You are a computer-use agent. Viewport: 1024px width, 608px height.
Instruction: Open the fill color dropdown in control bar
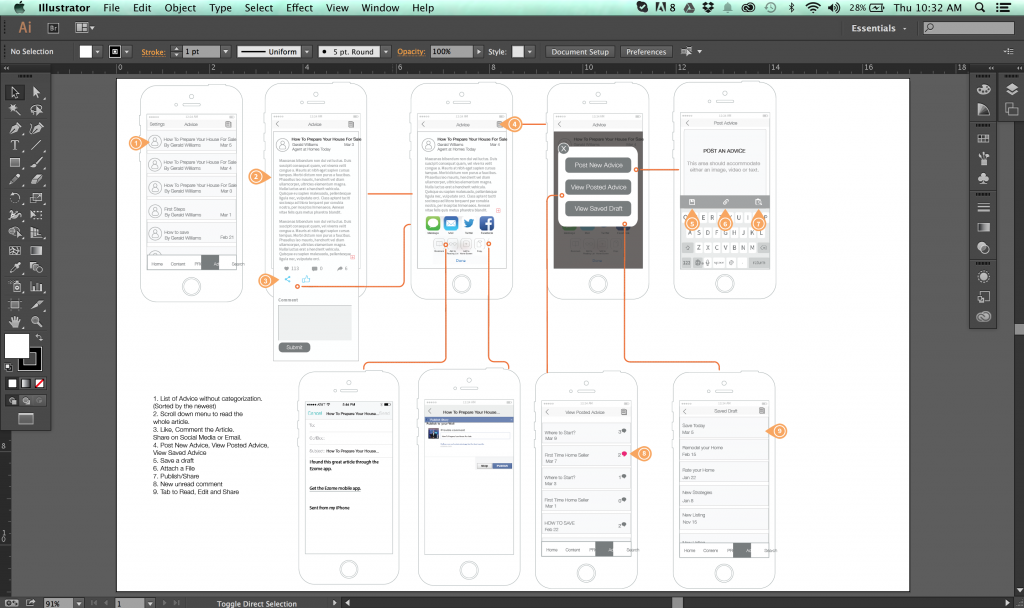pos(98,52)
